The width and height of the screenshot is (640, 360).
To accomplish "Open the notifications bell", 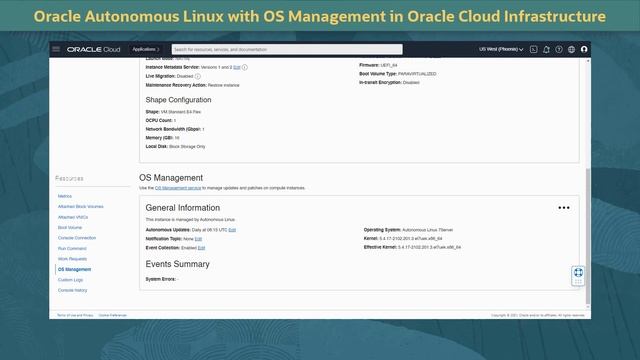I will (546, 49).
